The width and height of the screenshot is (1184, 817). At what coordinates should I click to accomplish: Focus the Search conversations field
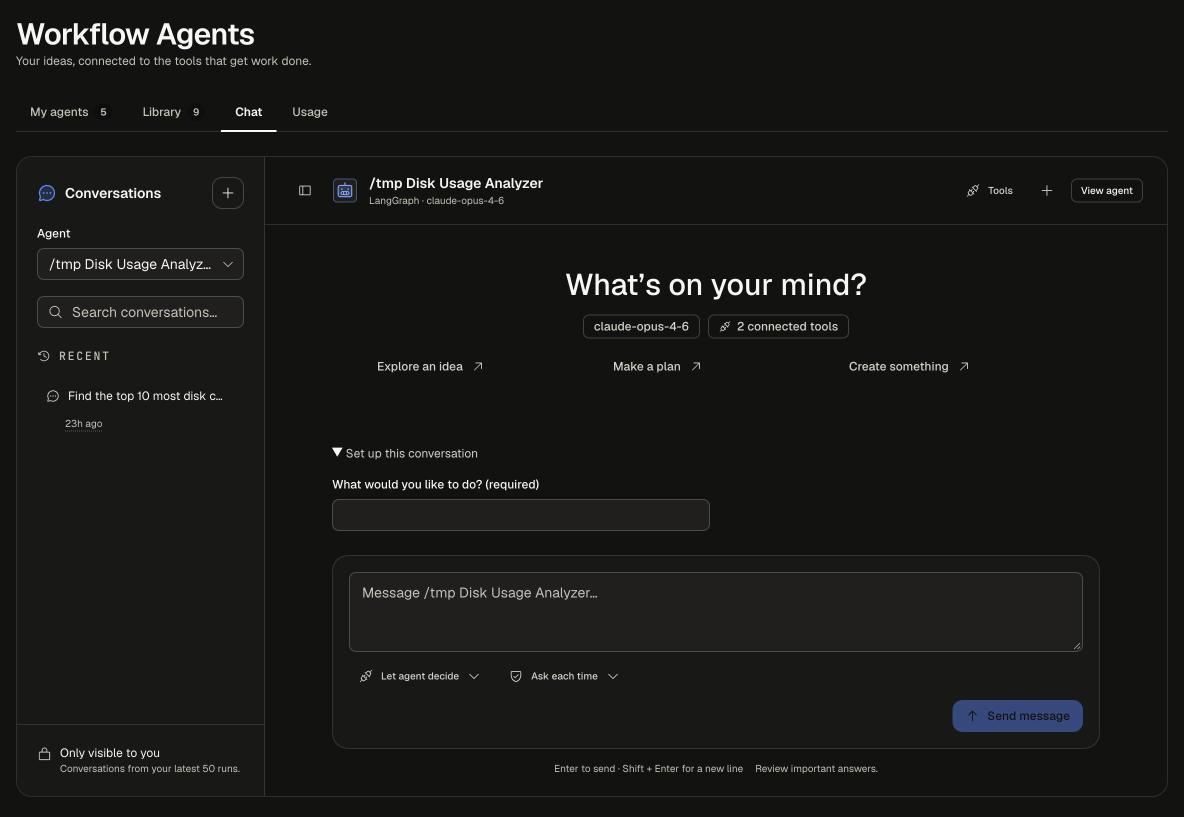click(x=140, y=312)
